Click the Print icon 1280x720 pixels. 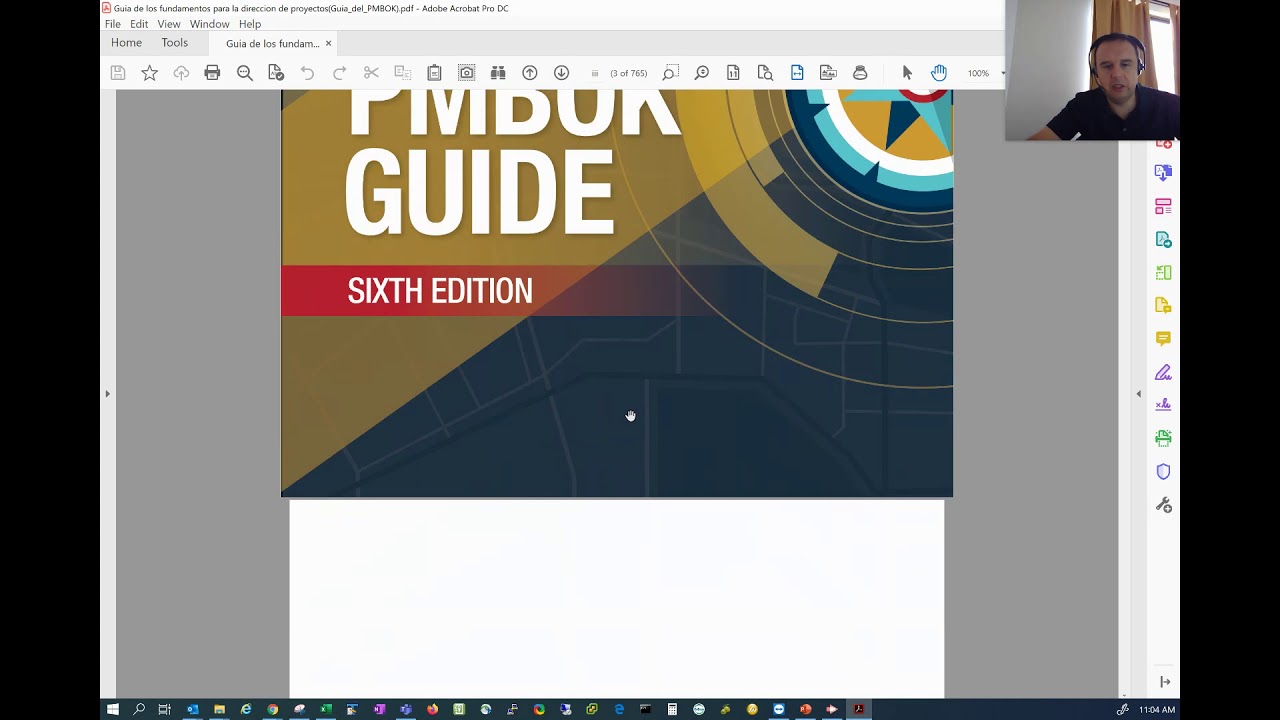tap(212, 73)
